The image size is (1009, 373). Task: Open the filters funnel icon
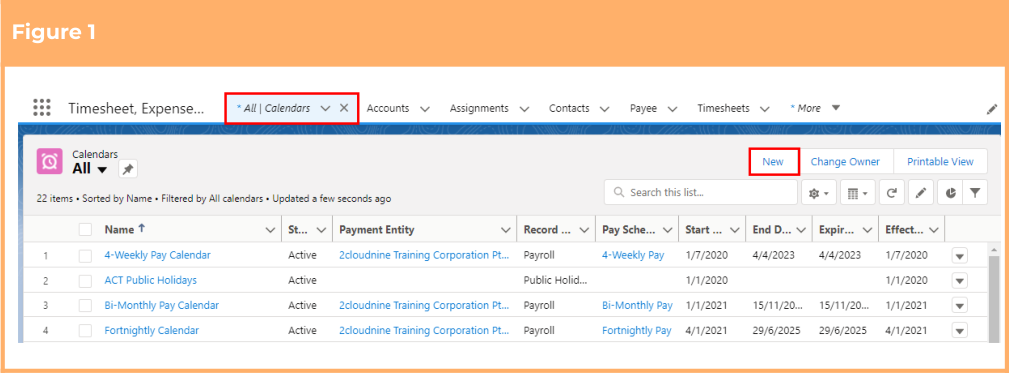coord(975,193)
